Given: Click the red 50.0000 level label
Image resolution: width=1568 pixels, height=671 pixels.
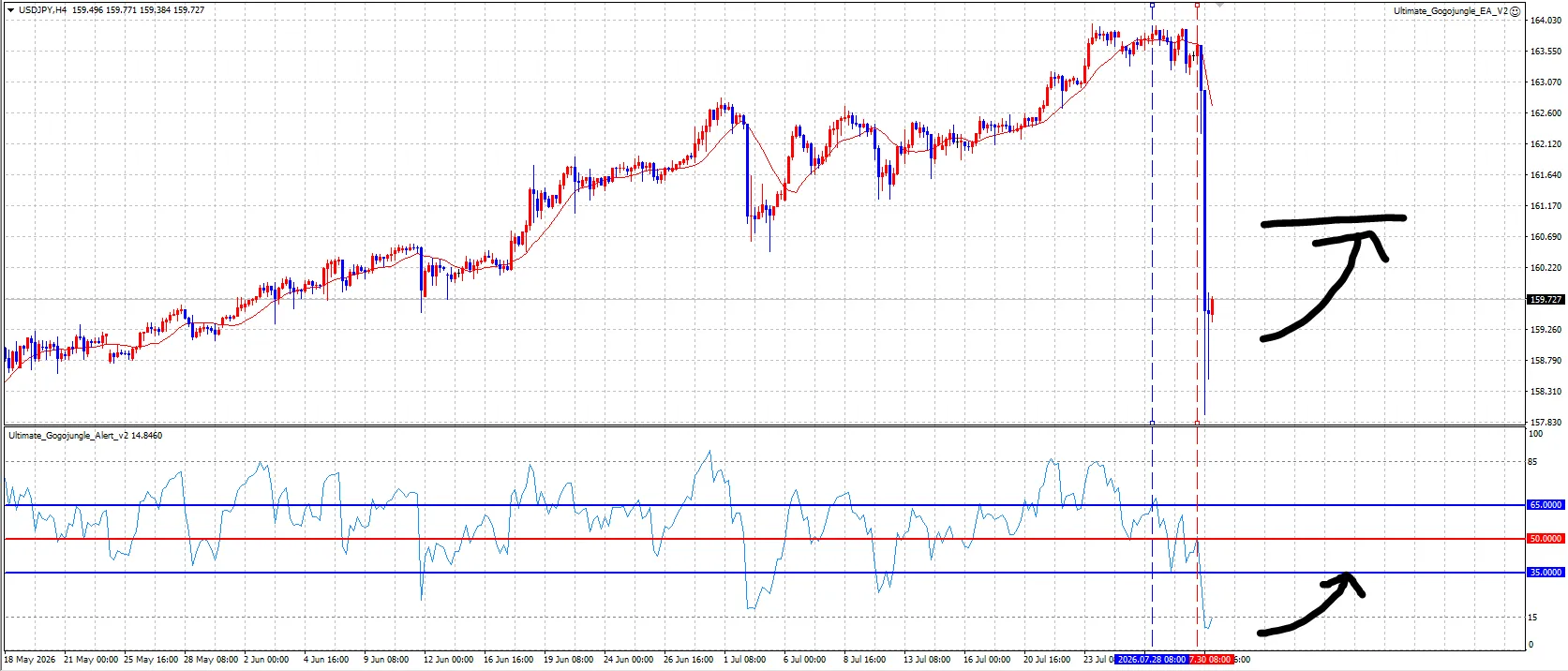Looking at the screenshot, I should pos(1546,539).
